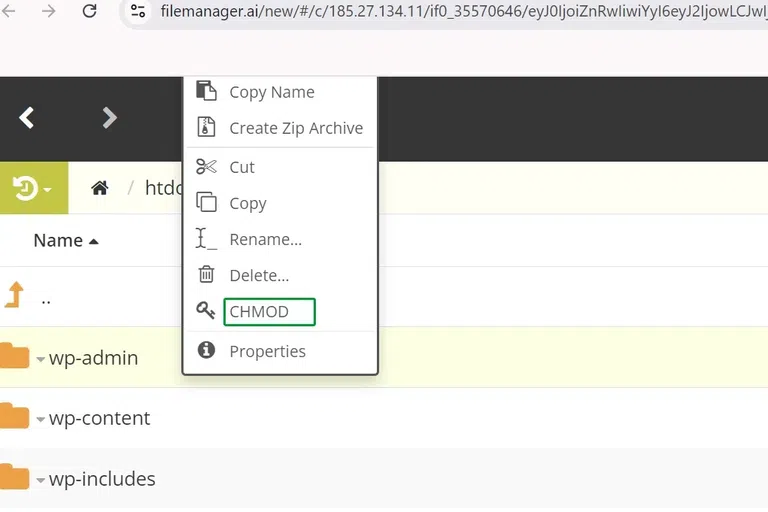
Task: Click the filemanager.ai URL in the address bar
Action: pyautogui.click(x=463, y=11)
